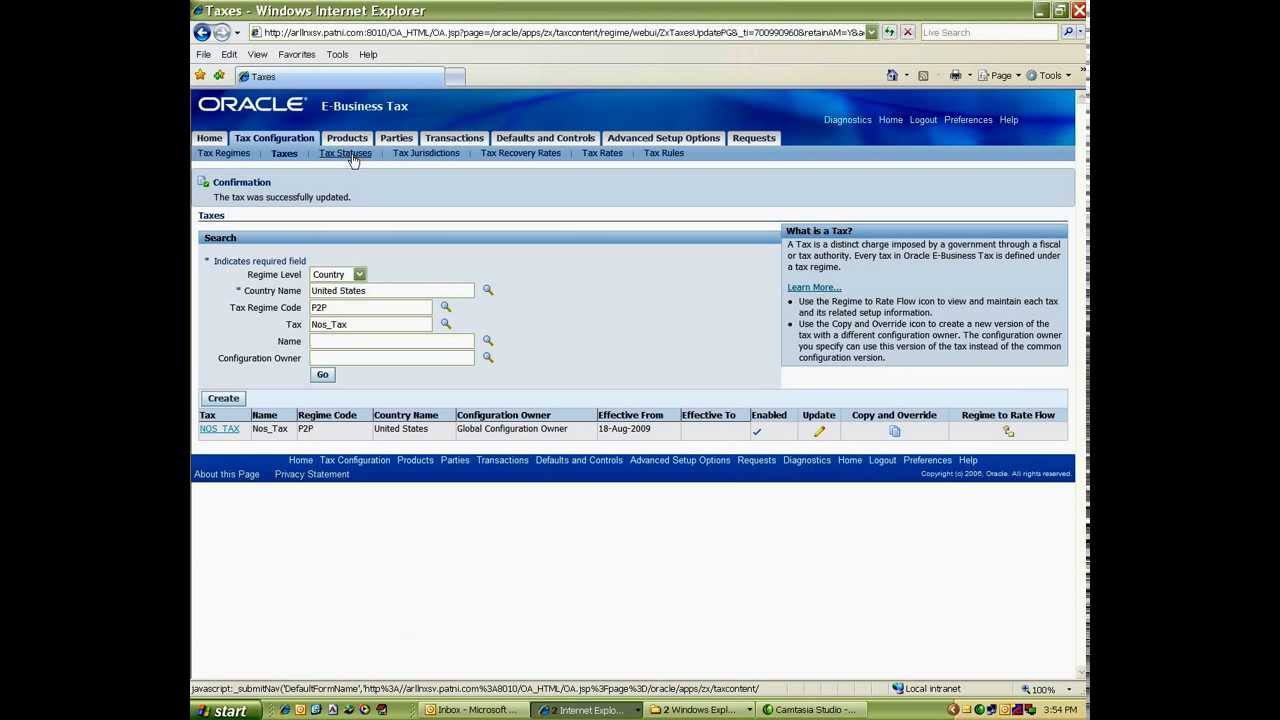This screenshot has height=720, width=1280.
Task: Click the Privacy Statement footer link
Action: 312,474
